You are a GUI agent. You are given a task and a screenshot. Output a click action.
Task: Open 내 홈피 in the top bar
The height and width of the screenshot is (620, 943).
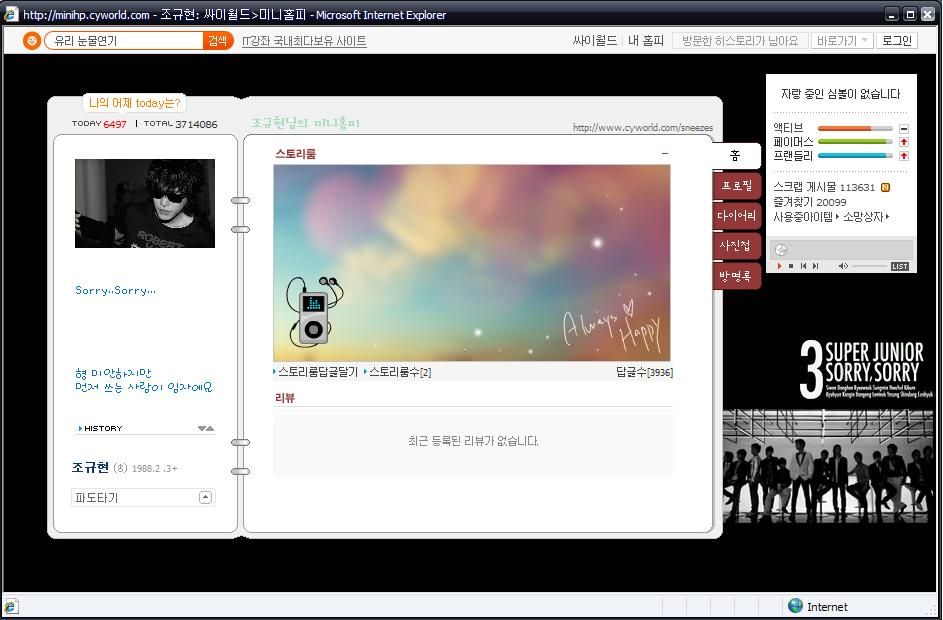(645, 40)
